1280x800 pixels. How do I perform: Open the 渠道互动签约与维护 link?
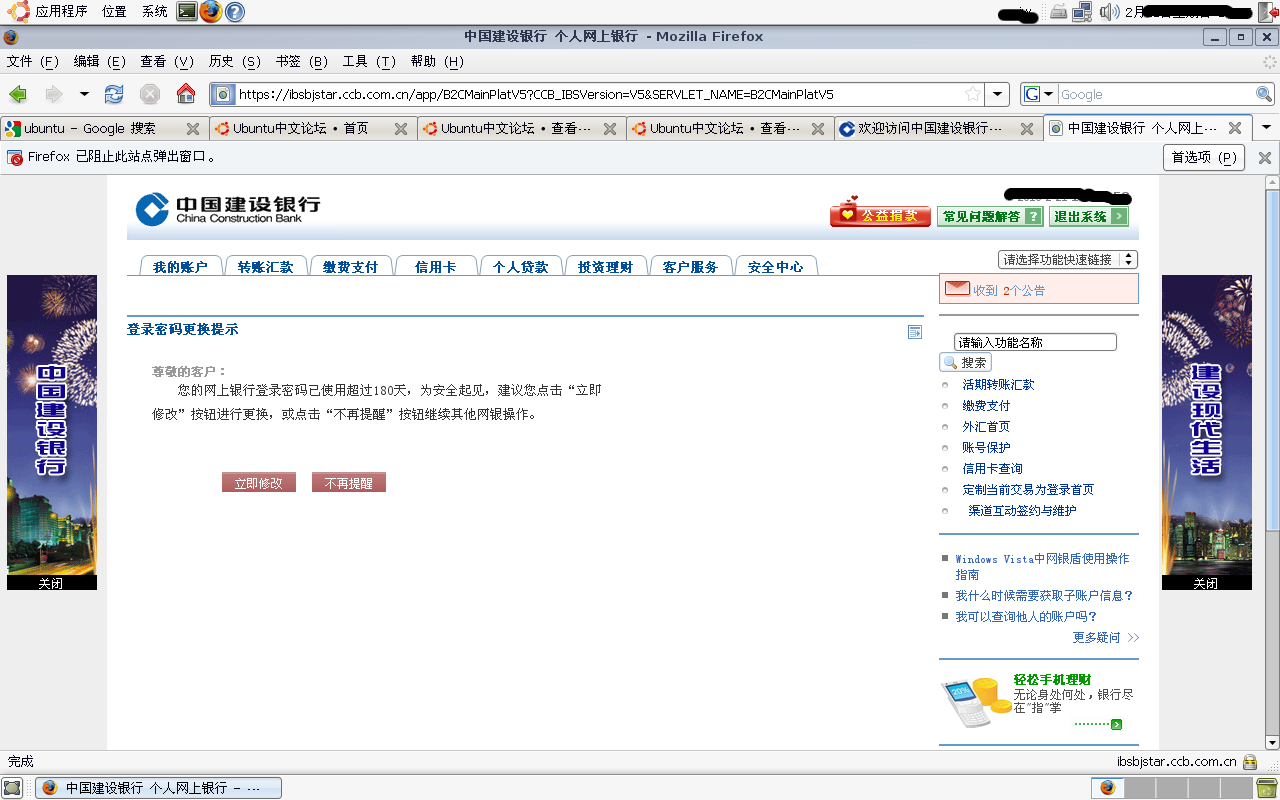(1022, 511)
